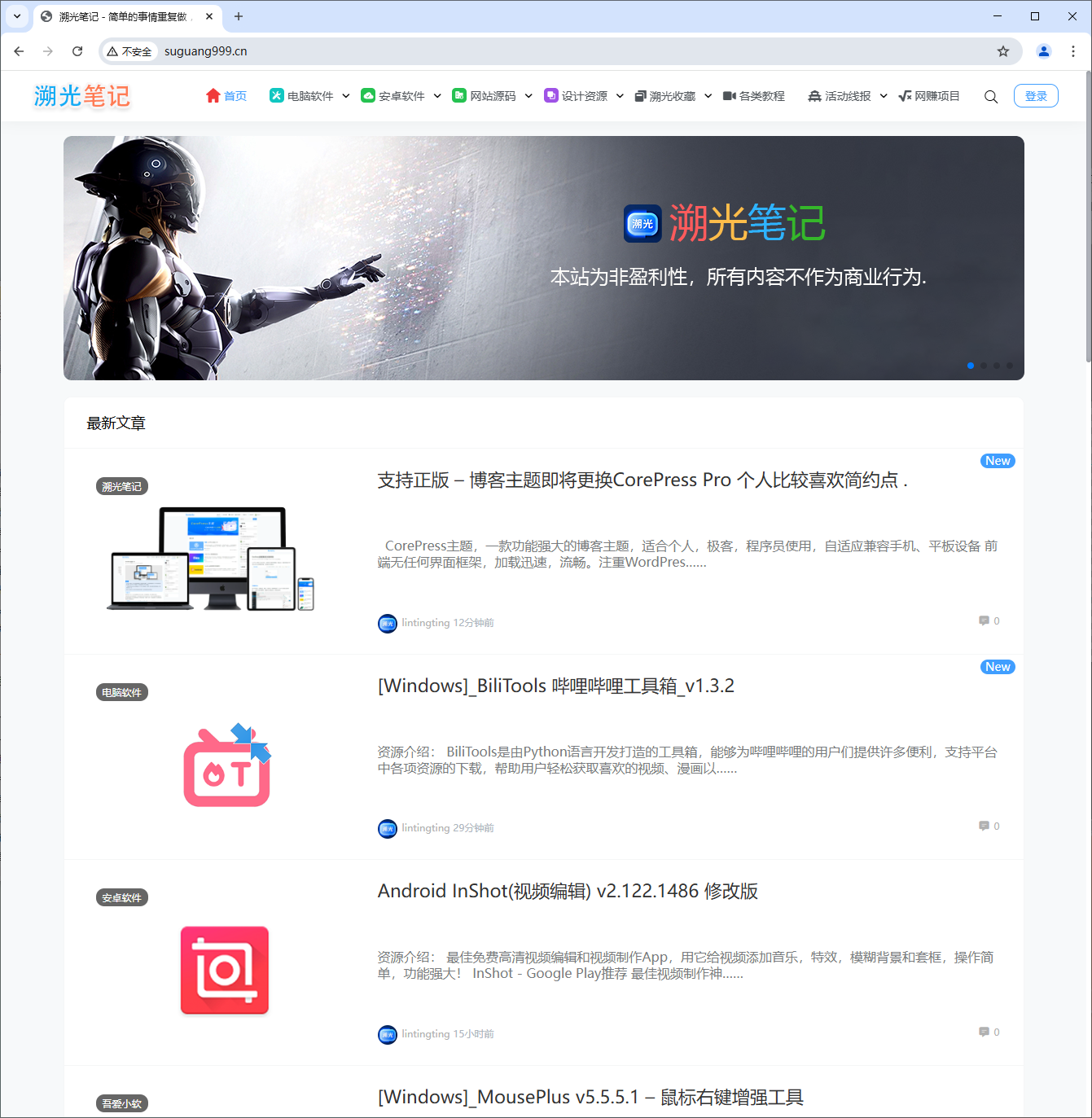The image size is (1092, 1118).
Task: Click the 电脑软件 category tag on BiliTools
Action: click(122, 693)
